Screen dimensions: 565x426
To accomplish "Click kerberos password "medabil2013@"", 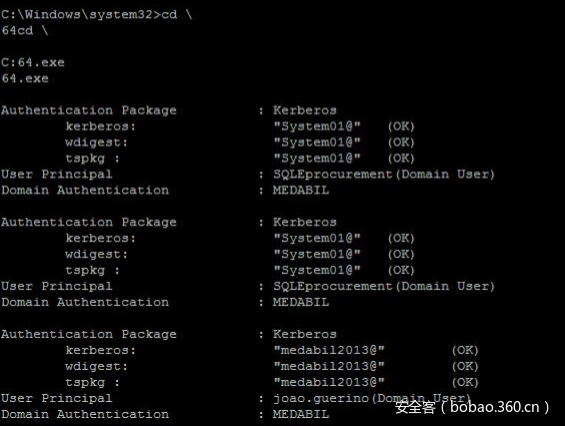I will tap(329, 350).
